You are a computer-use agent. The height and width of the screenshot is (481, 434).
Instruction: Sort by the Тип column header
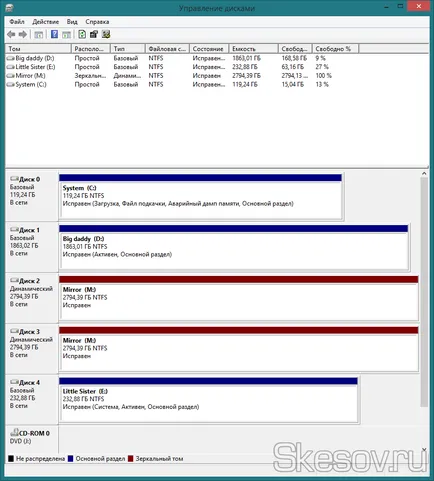coord(128,49)
